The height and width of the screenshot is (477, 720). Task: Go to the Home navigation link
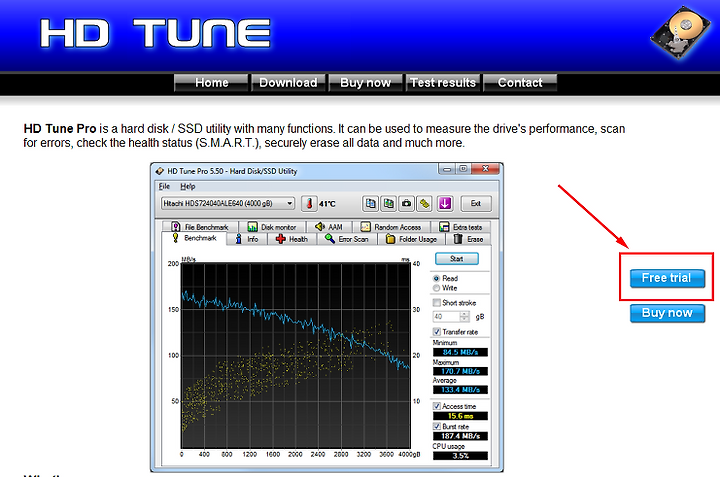211,83
